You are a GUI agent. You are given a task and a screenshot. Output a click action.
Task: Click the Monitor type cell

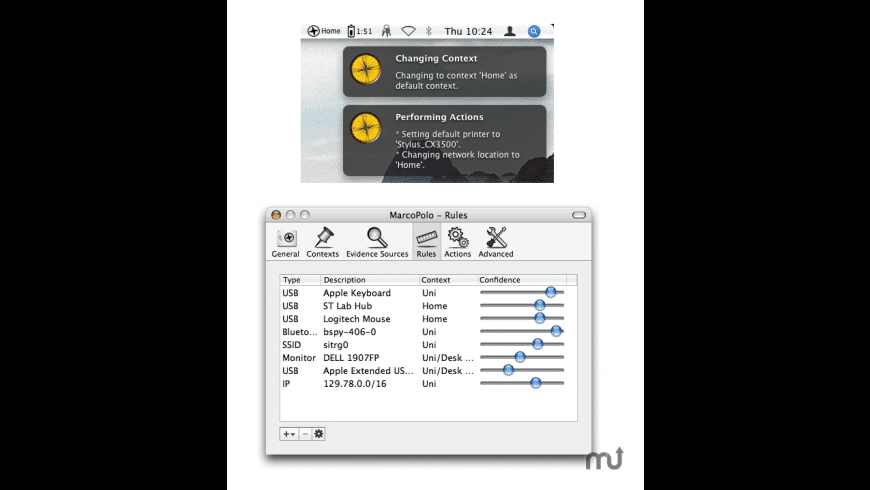click(x=299, y=358)
